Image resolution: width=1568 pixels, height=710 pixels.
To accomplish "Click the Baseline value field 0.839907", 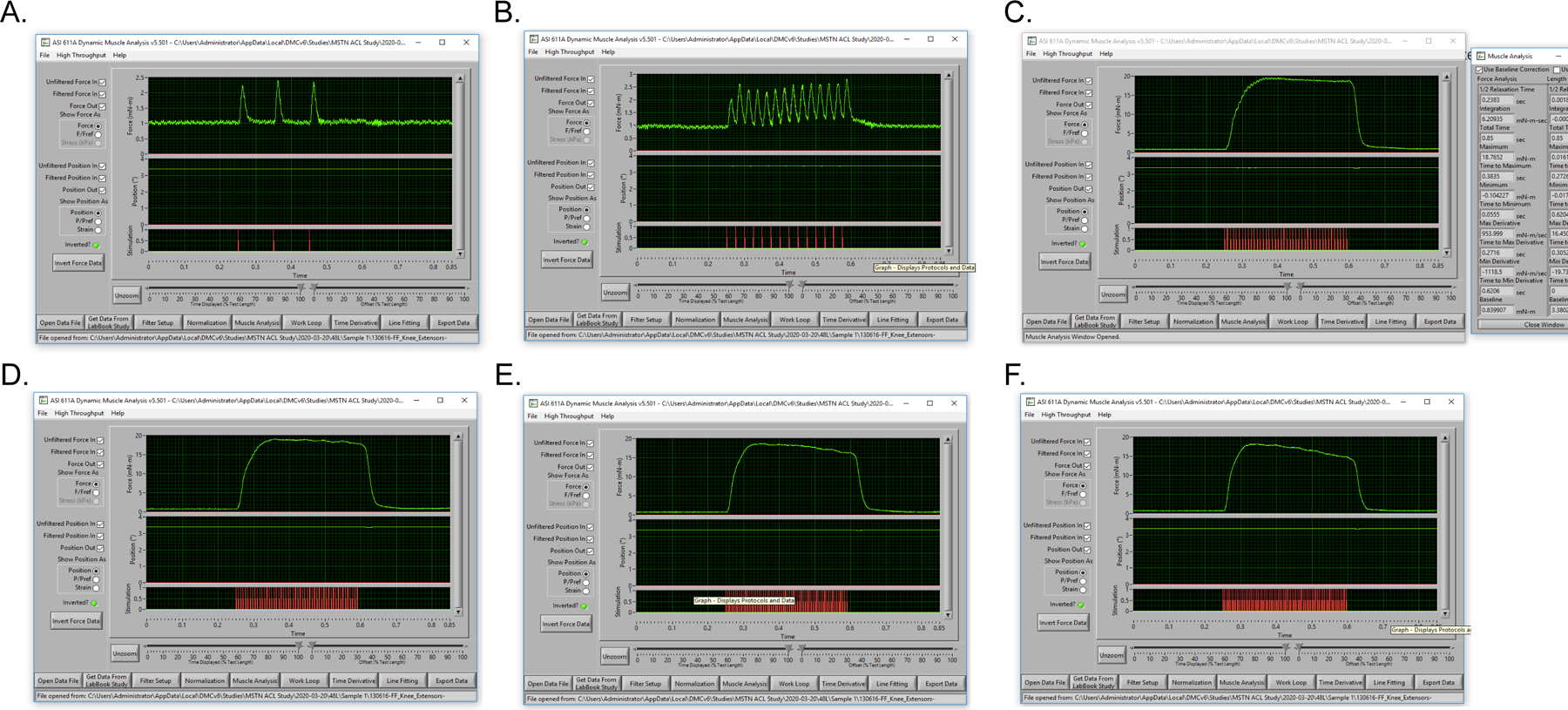I will click(1497, 310).
